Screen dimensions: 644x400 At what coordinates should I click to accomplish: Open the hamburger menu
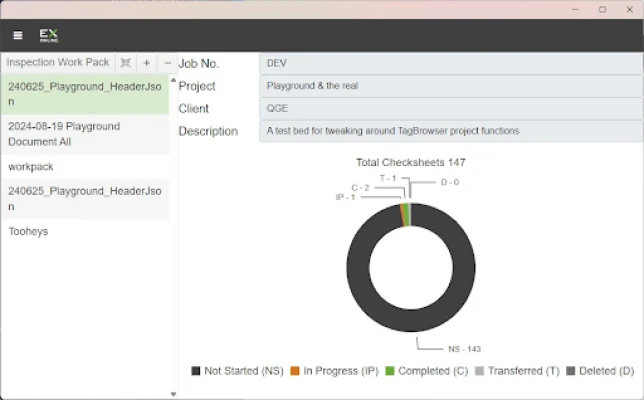(x=17, y=35)
